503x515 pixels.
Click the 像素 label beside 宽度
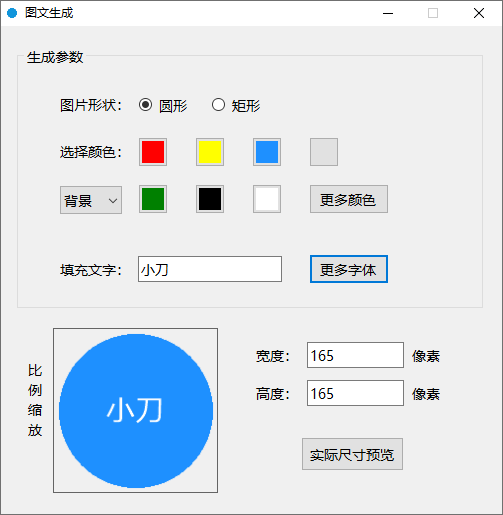[x=426, y=356]
